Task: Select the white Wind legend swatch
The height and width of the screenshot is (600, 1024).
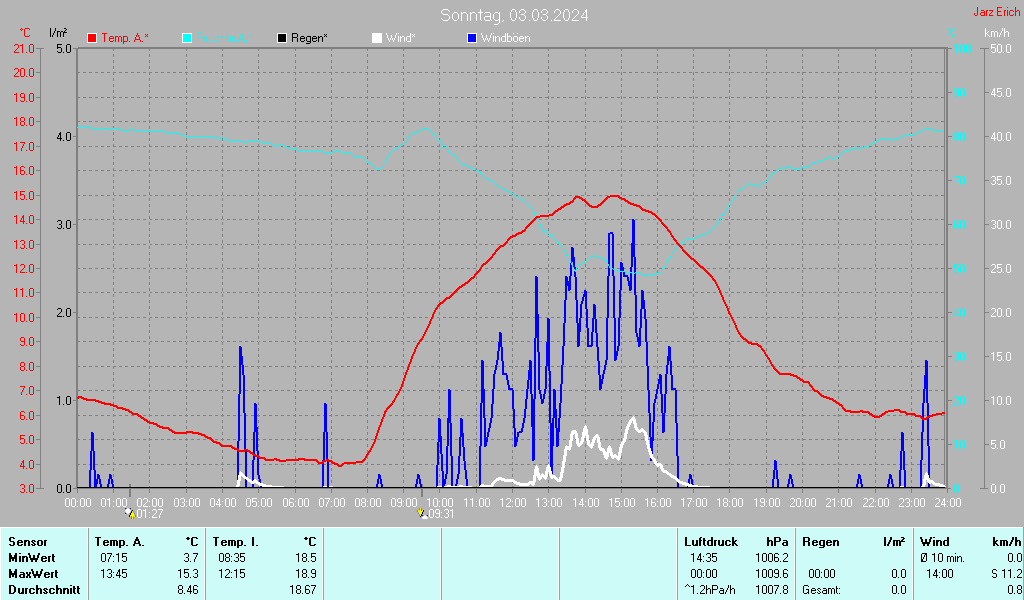Action: pos(377,39)
